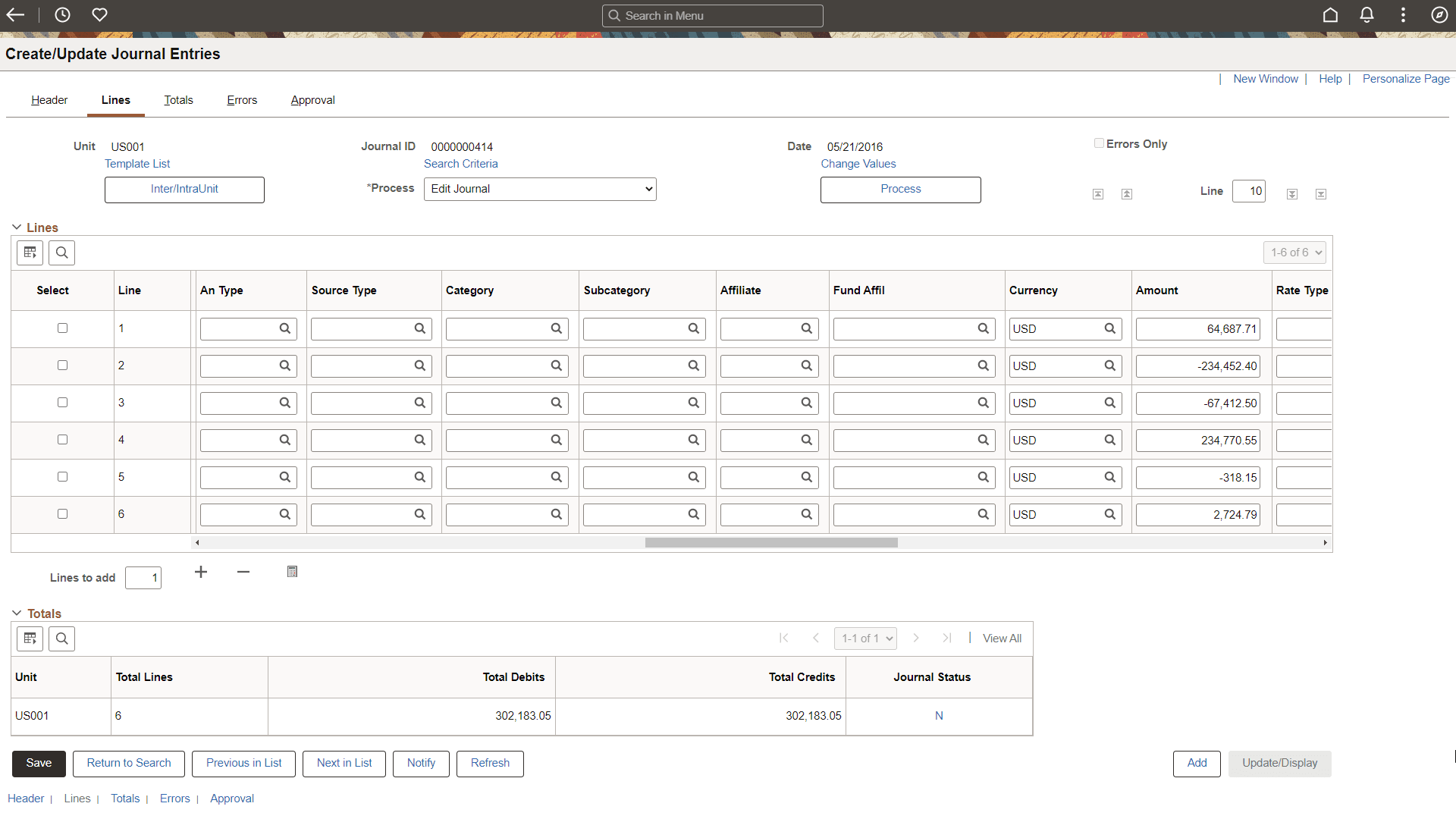Open the recently visited clock icon
Viewport: 1456px width, 819px height.
pos(62,15)
